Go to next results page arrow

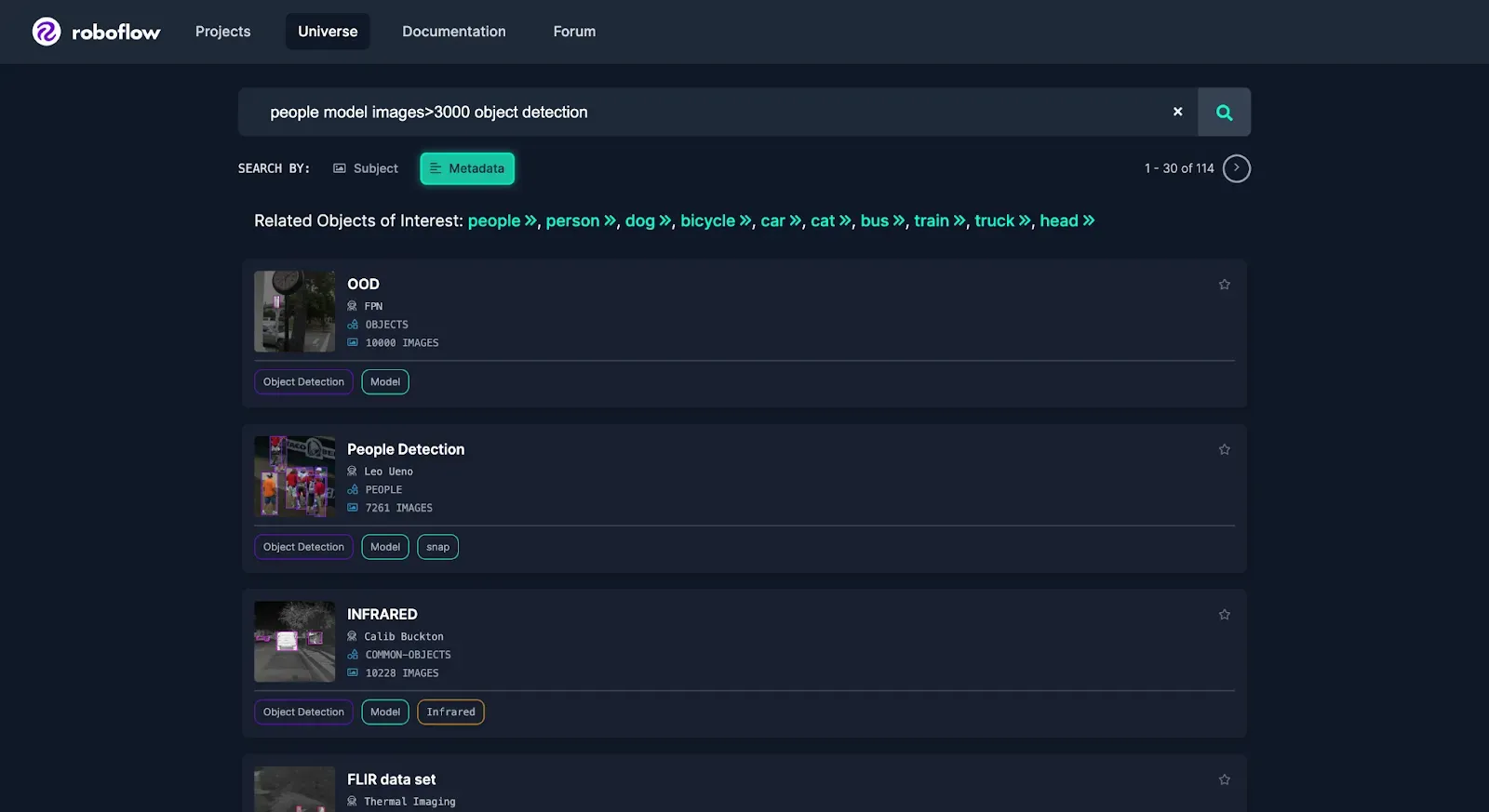point(1236,168)
